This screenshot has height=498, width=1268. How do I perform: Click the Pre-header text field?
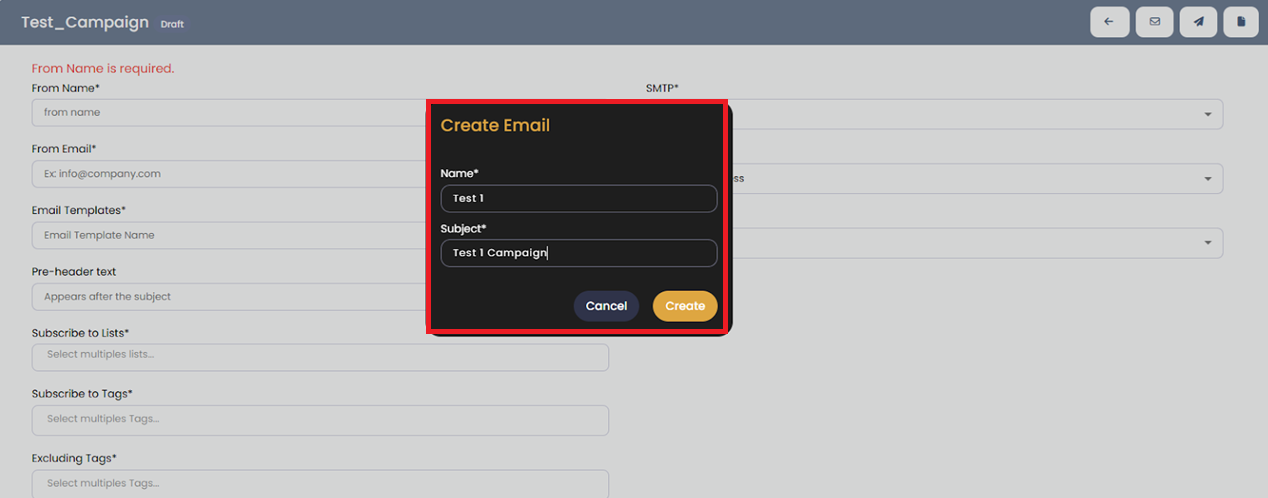(230, 297)
